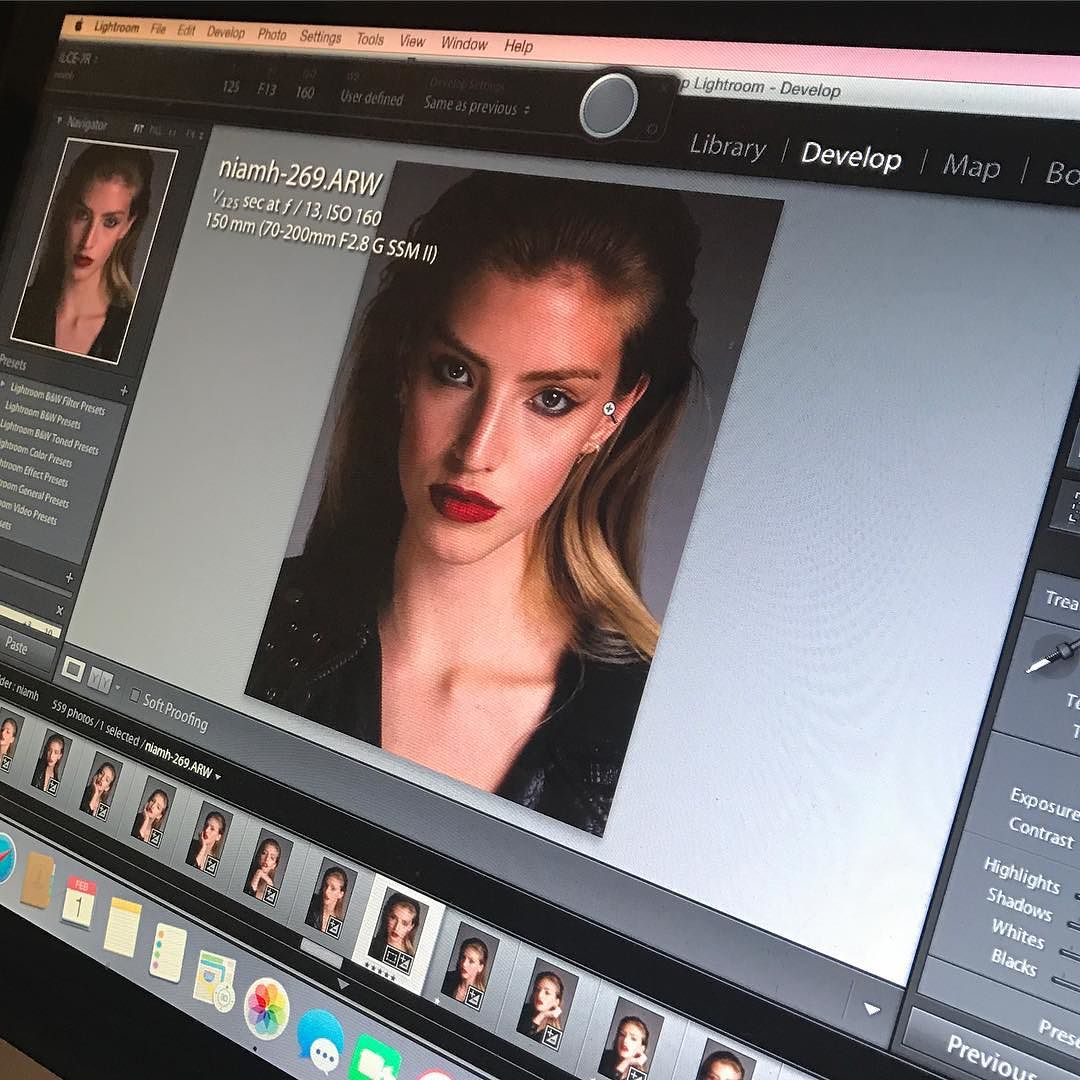Open the 'Same as previous' develop settings dropdown
Viewport: 1080px width, 1080px height.
coord(477,106)
